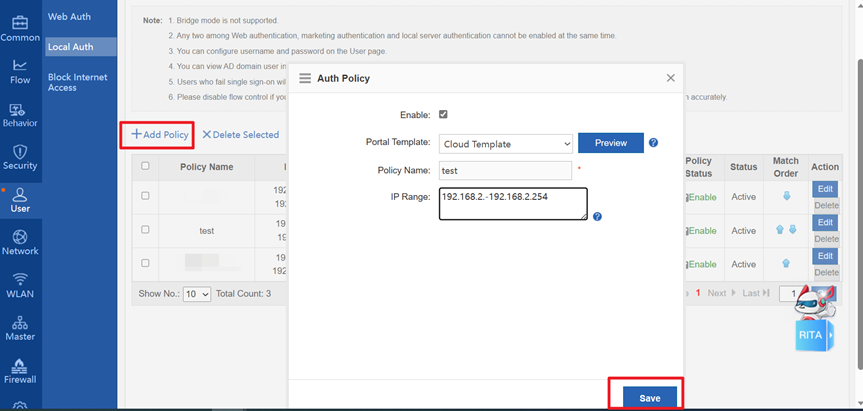Go to Security shield icon

pos(20,157)
